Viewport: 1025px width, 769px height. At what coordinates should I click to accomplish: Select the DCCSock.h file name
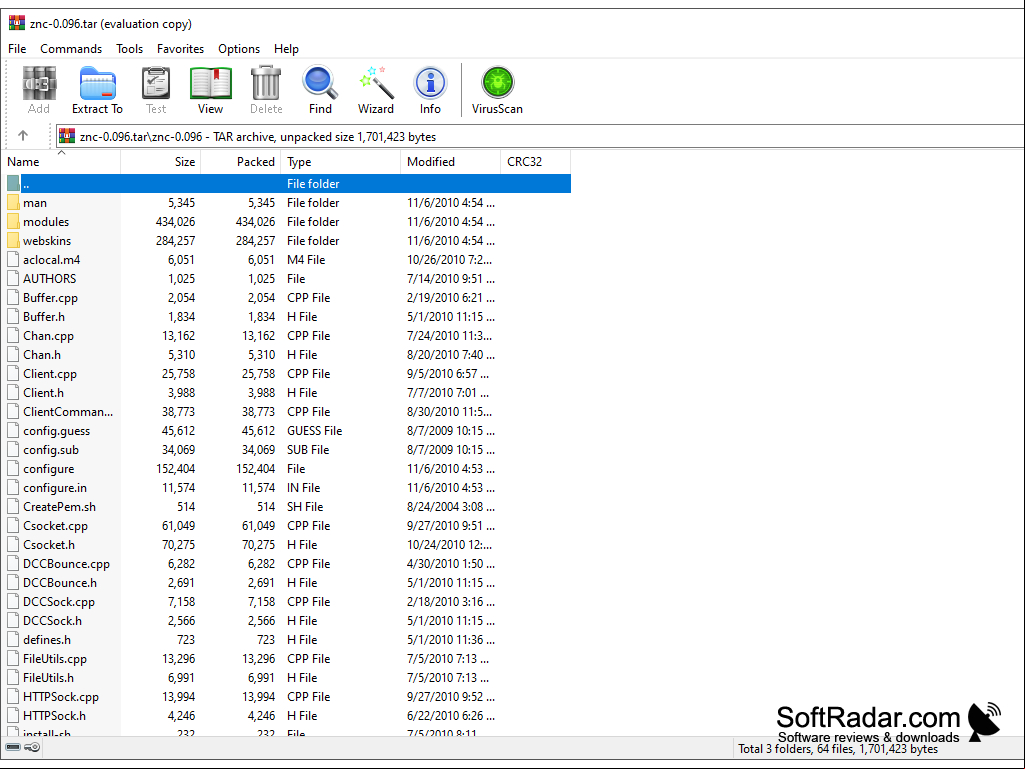[x=52, y=621]
